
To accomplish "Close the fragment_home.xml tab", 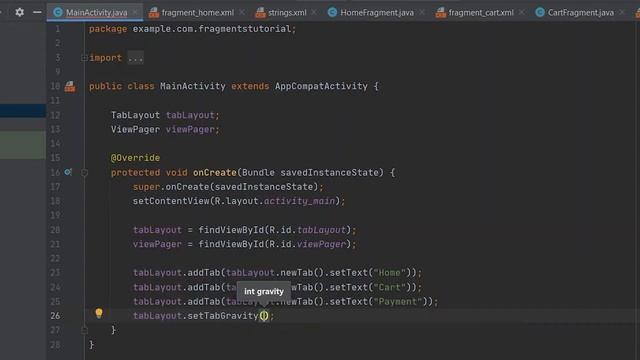I will point(242,13).
